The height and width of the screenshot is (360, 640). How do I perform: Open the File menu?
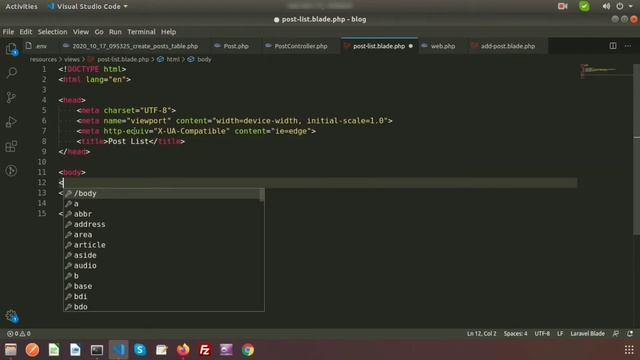coord(8,32)
